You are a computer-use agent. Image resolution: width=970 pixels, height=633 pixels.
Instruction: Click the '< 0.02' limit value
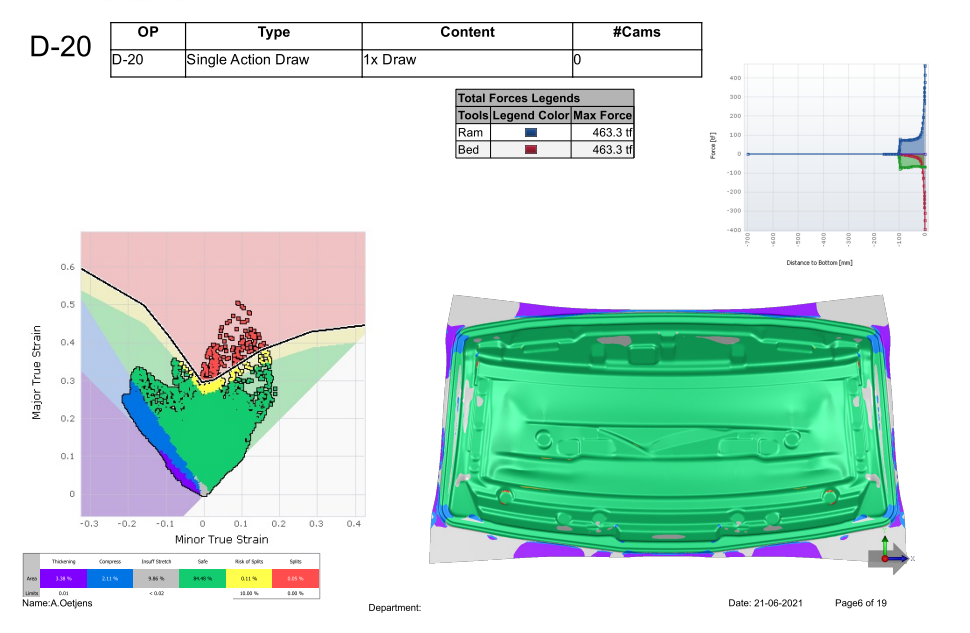tap(157, 593)
